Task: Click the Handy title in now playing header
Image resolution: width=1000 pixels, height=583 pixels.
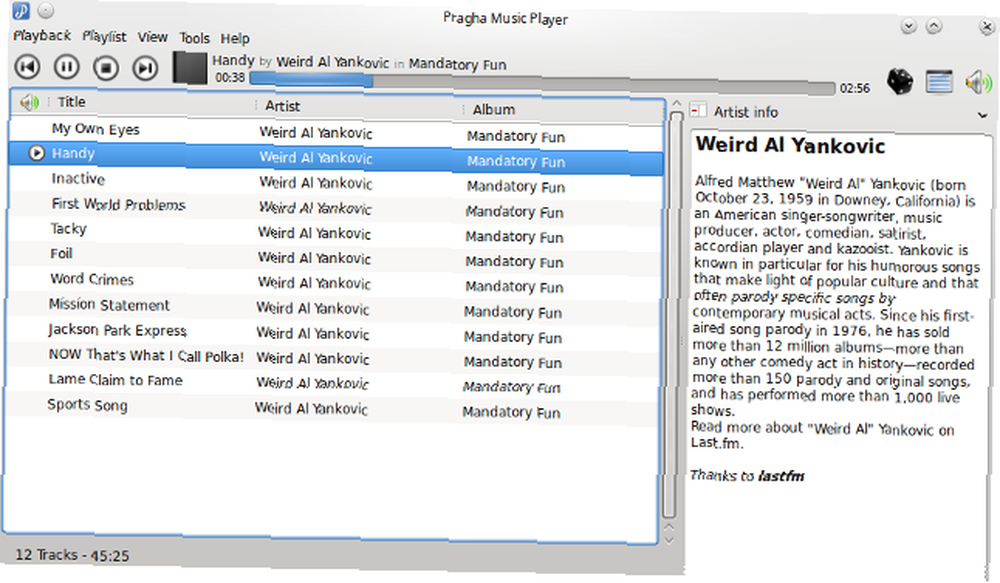Action: pos(233,61)
